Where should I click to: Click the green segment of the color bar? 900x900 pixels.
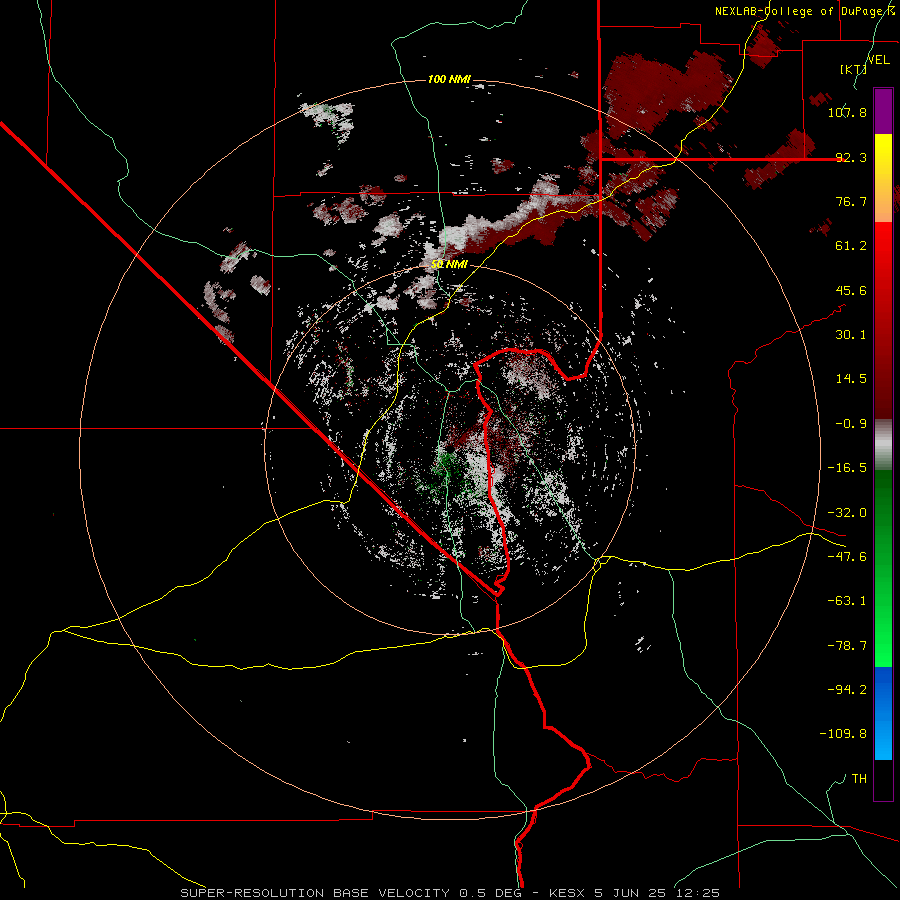[x=883, y=568]
